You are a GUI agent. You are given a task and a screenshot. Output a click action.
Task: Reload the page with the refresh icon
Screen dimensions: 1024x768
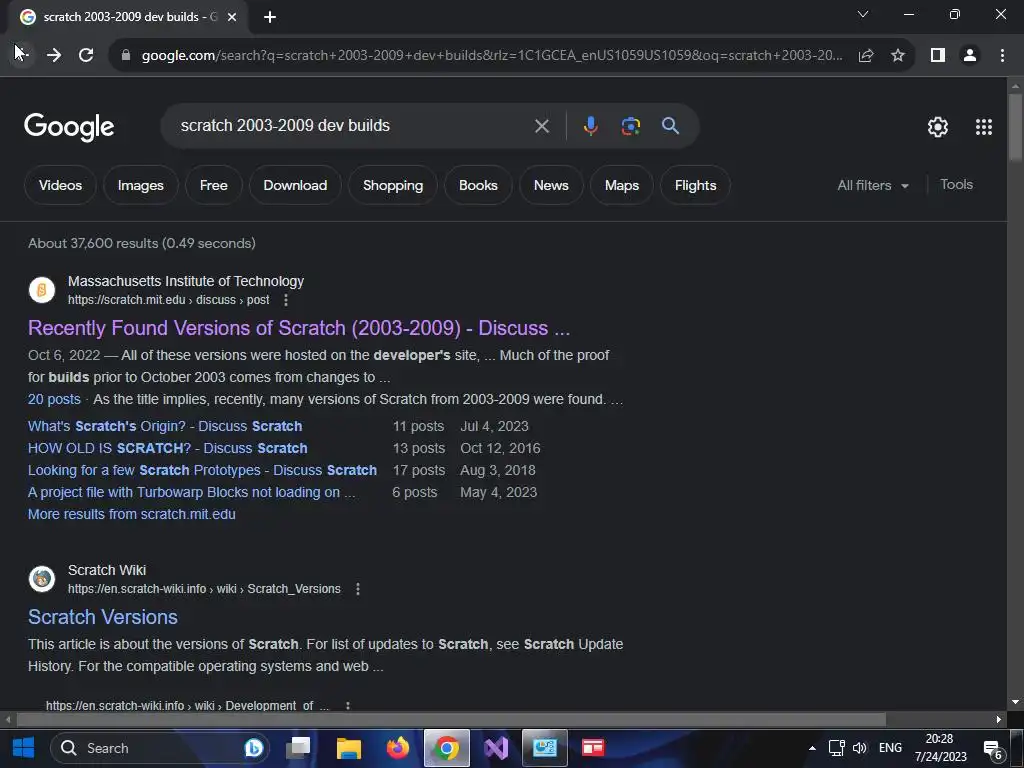pos(86,56)
